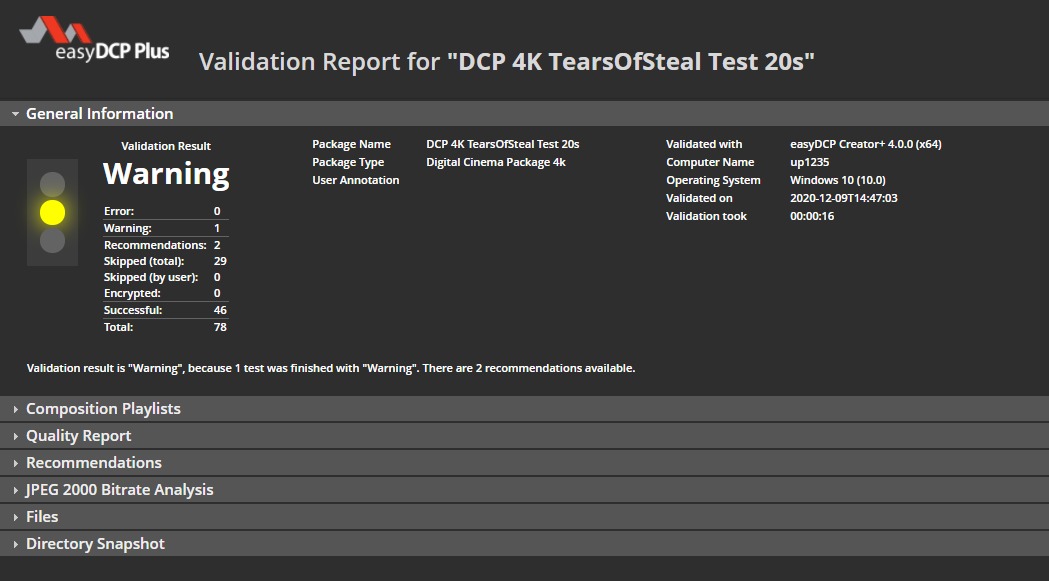Collapse the General Information section

tap(99, 114)
